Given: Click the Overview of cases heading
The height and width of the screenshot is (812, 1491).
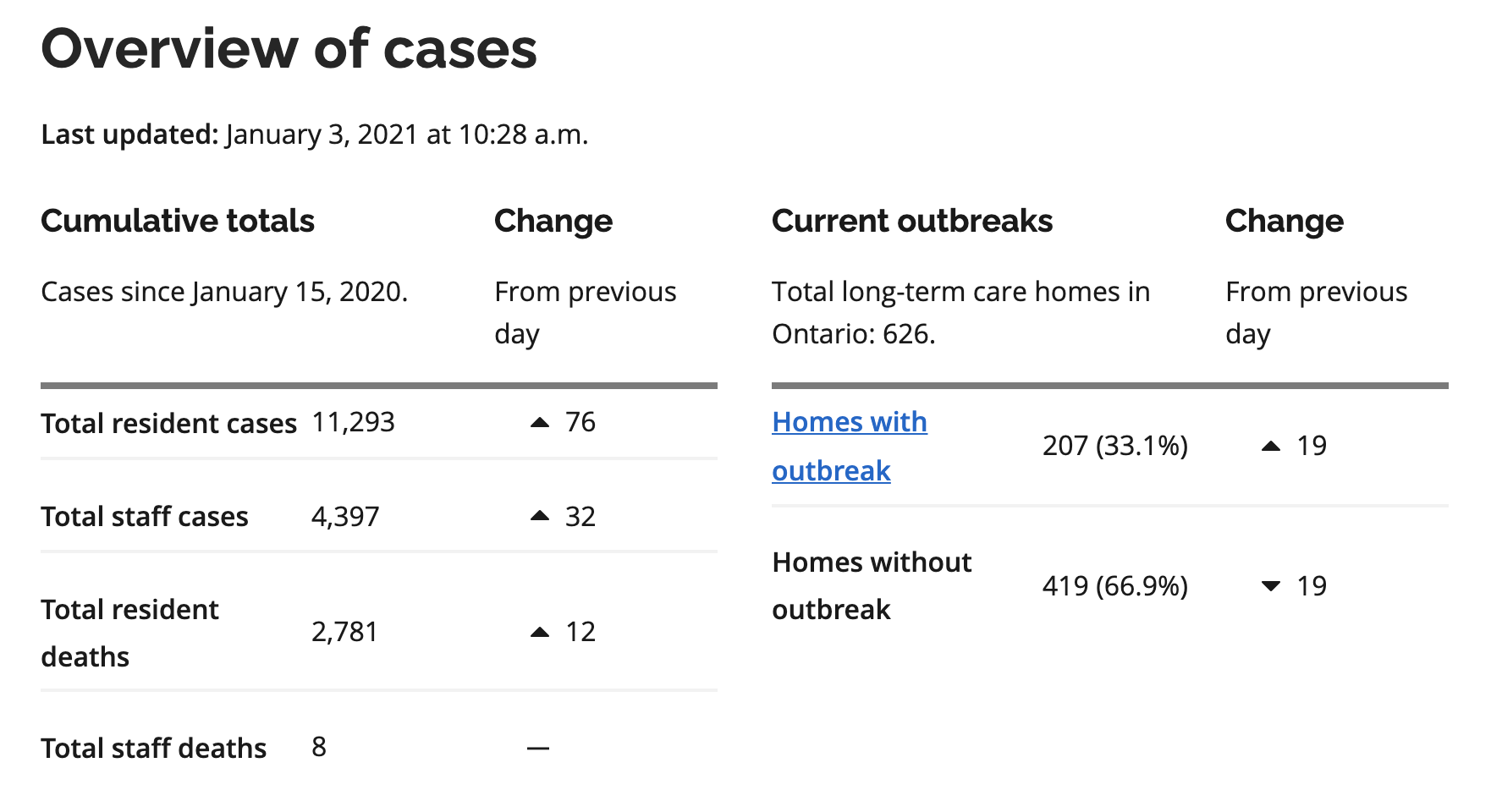Looking at the screenshot, I should (289, 48).
